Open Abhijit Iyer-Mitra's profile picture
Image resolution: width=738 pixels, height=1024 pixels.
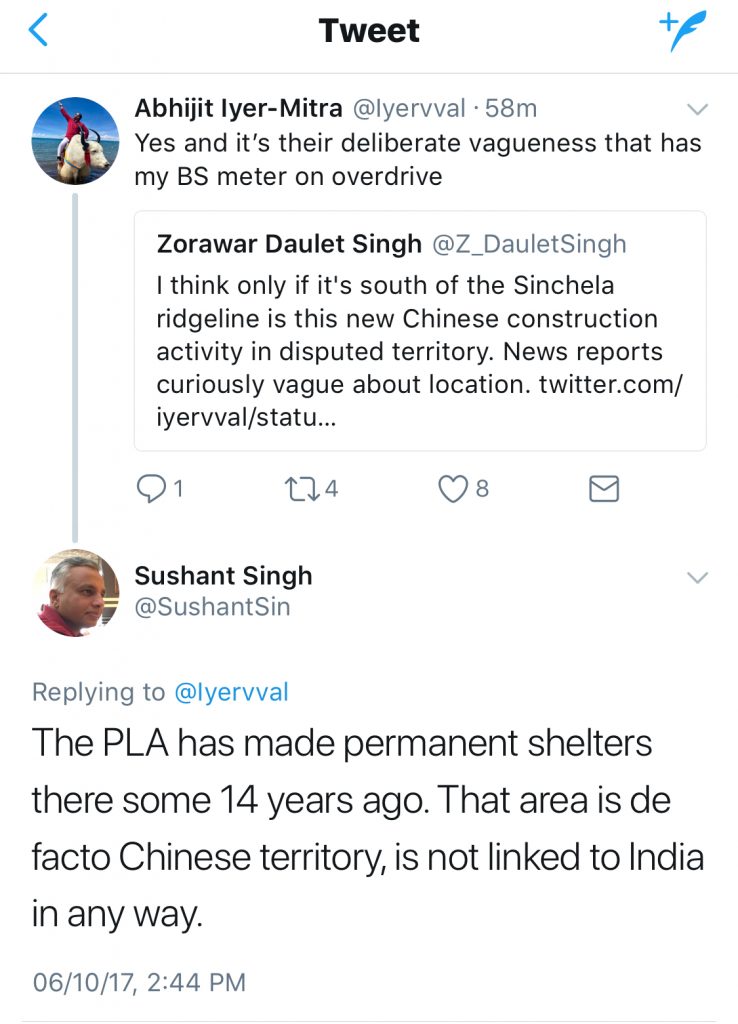[76, 140]
